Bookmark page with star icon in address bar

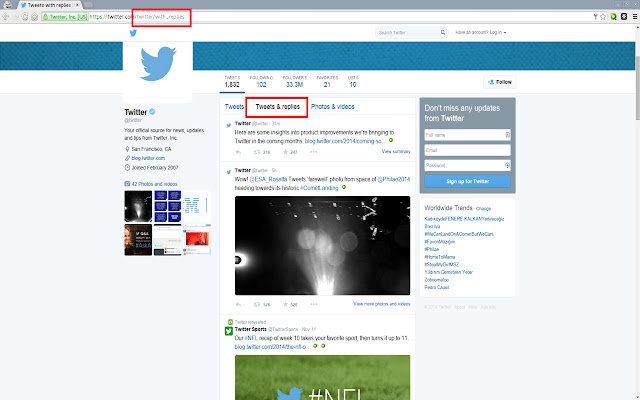[x=603, y=17]
